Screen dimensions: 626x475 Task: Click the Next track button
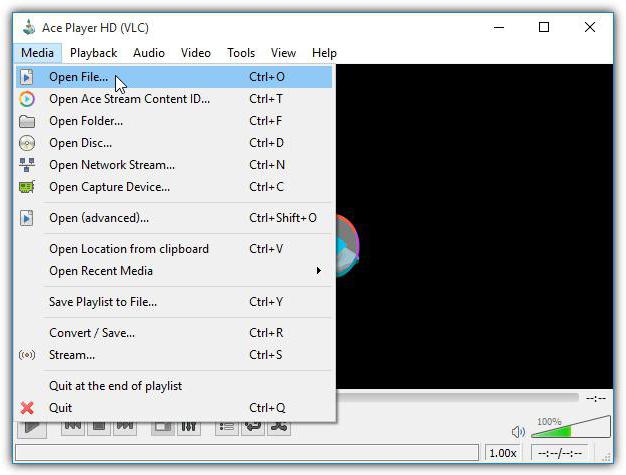125,427
